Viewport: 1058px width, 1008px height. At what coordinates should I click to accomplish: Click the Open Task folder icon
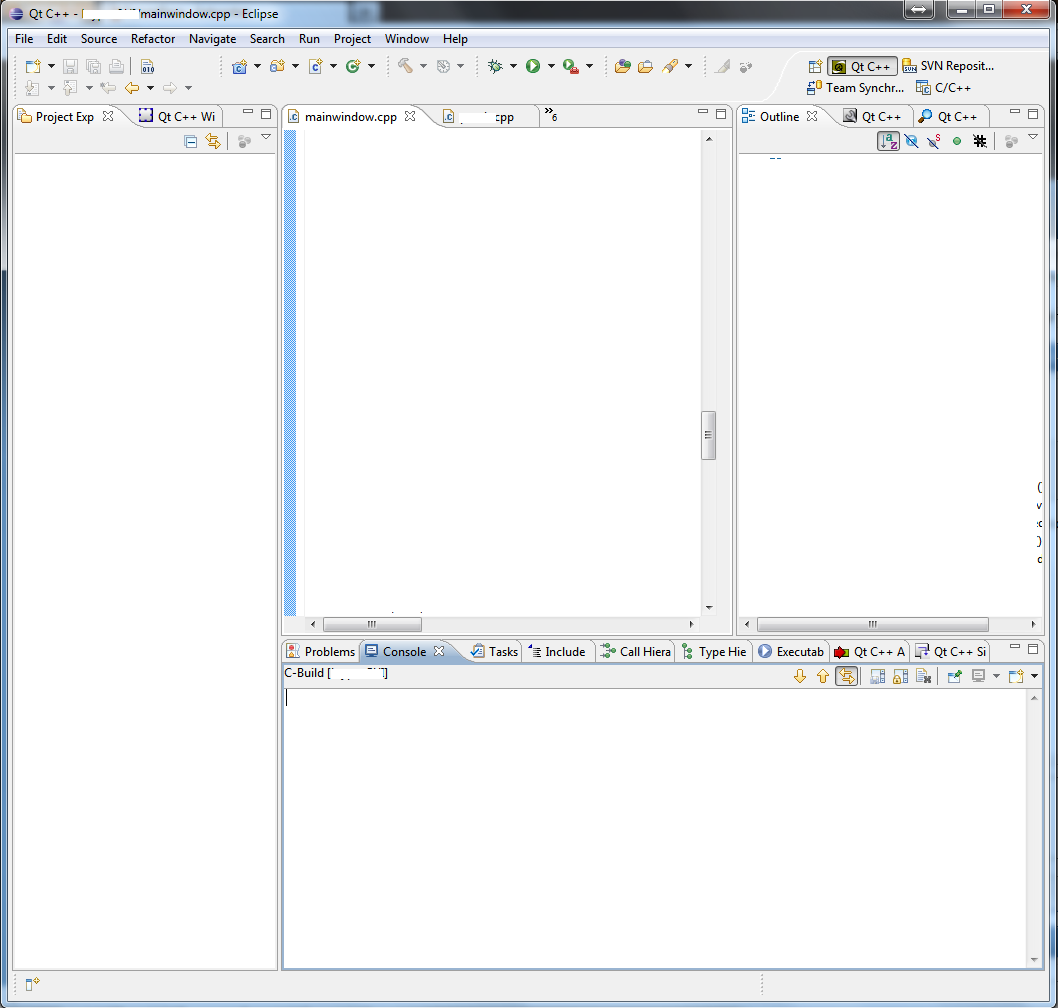click(646, 66)
